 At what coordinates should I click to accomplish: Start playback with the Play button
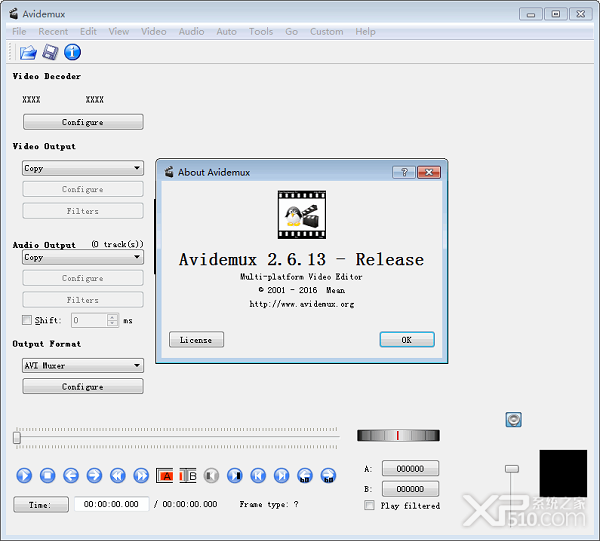tap(24, 476)
